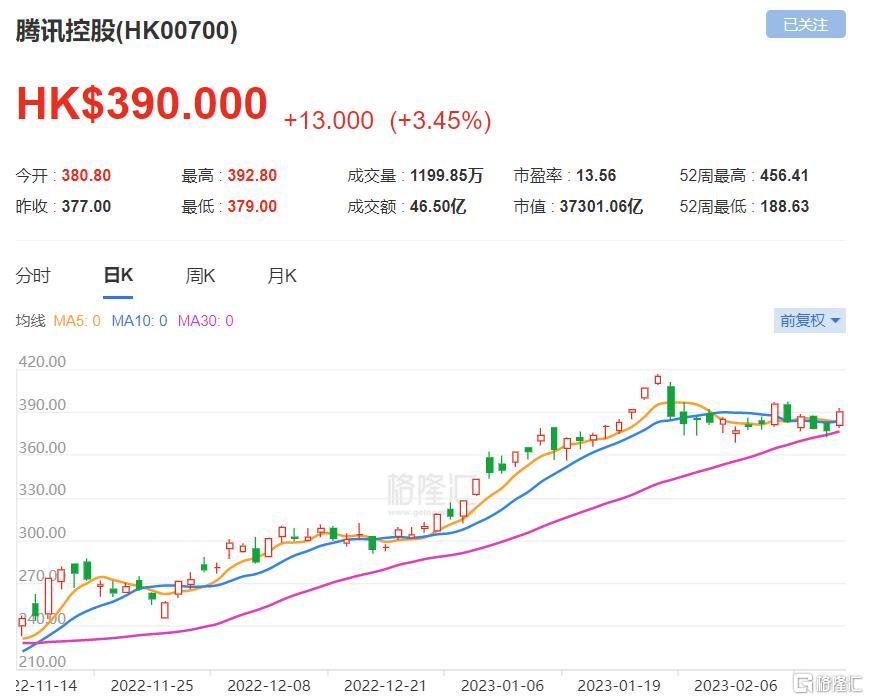Click the price change +13.000
Viewport: 869px width, 700px height.
tap(329, 120)
